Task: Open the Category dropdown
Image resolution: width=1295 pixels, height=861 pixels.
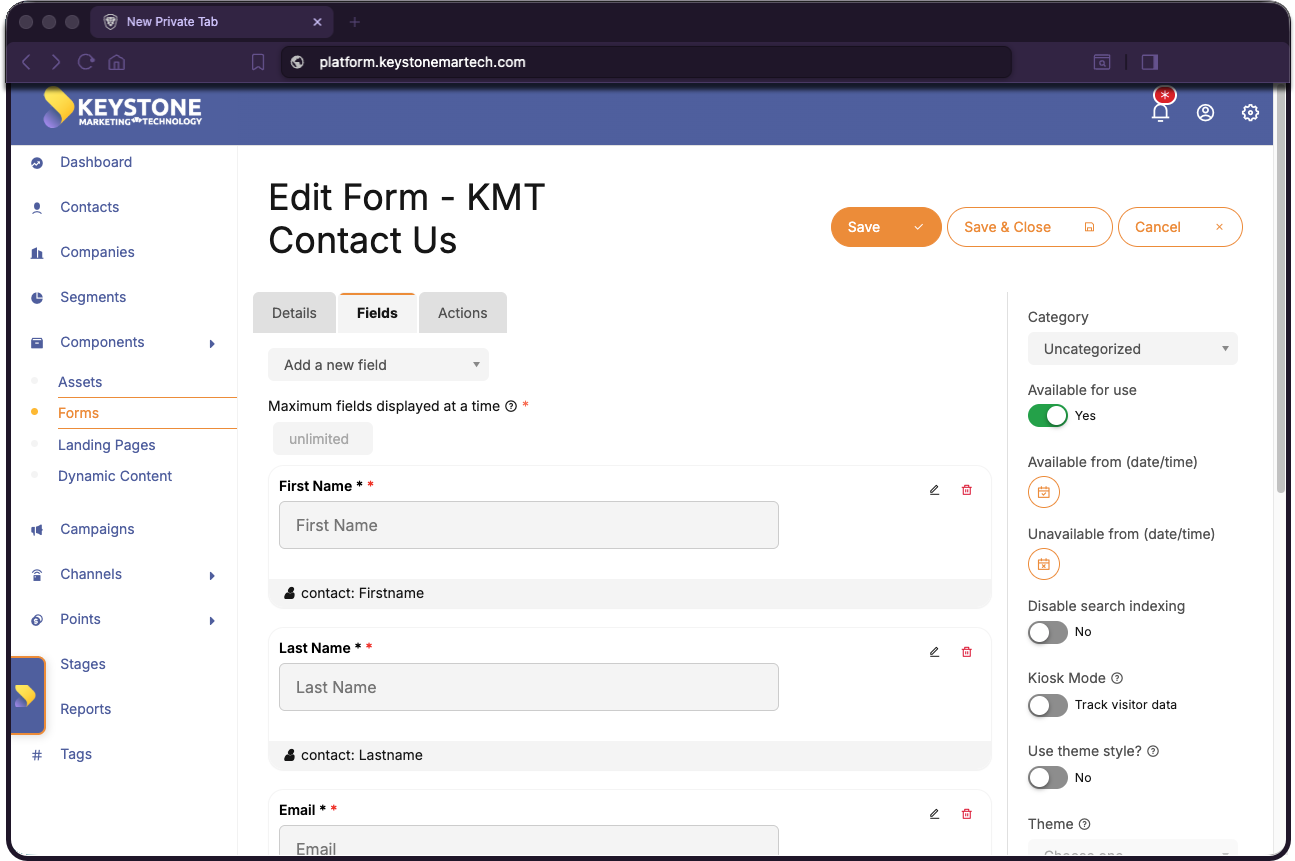Action: [x=1132, y=349]
